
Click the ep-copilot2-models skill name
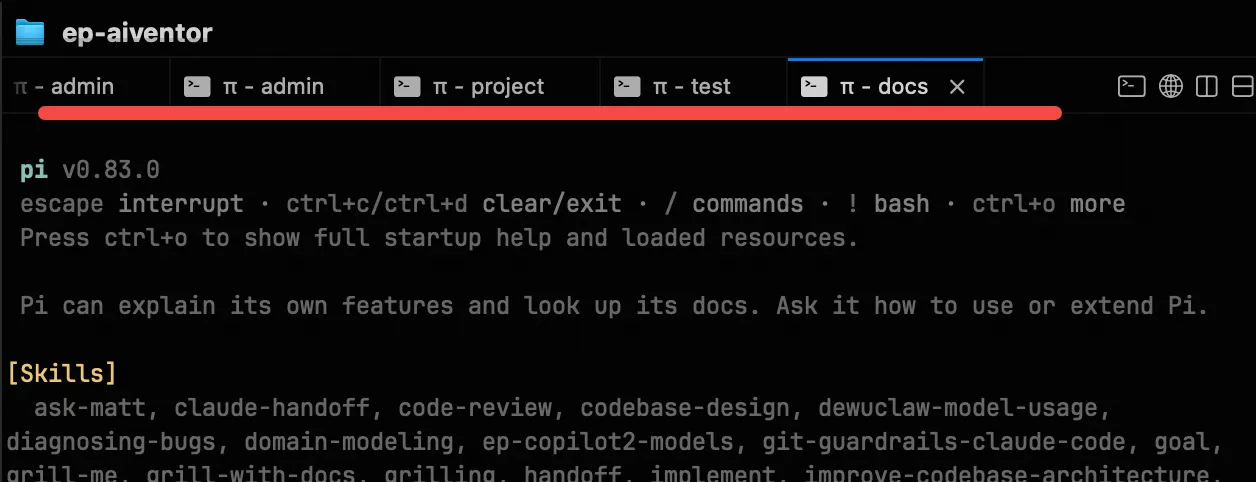click(x=607, y=442)
